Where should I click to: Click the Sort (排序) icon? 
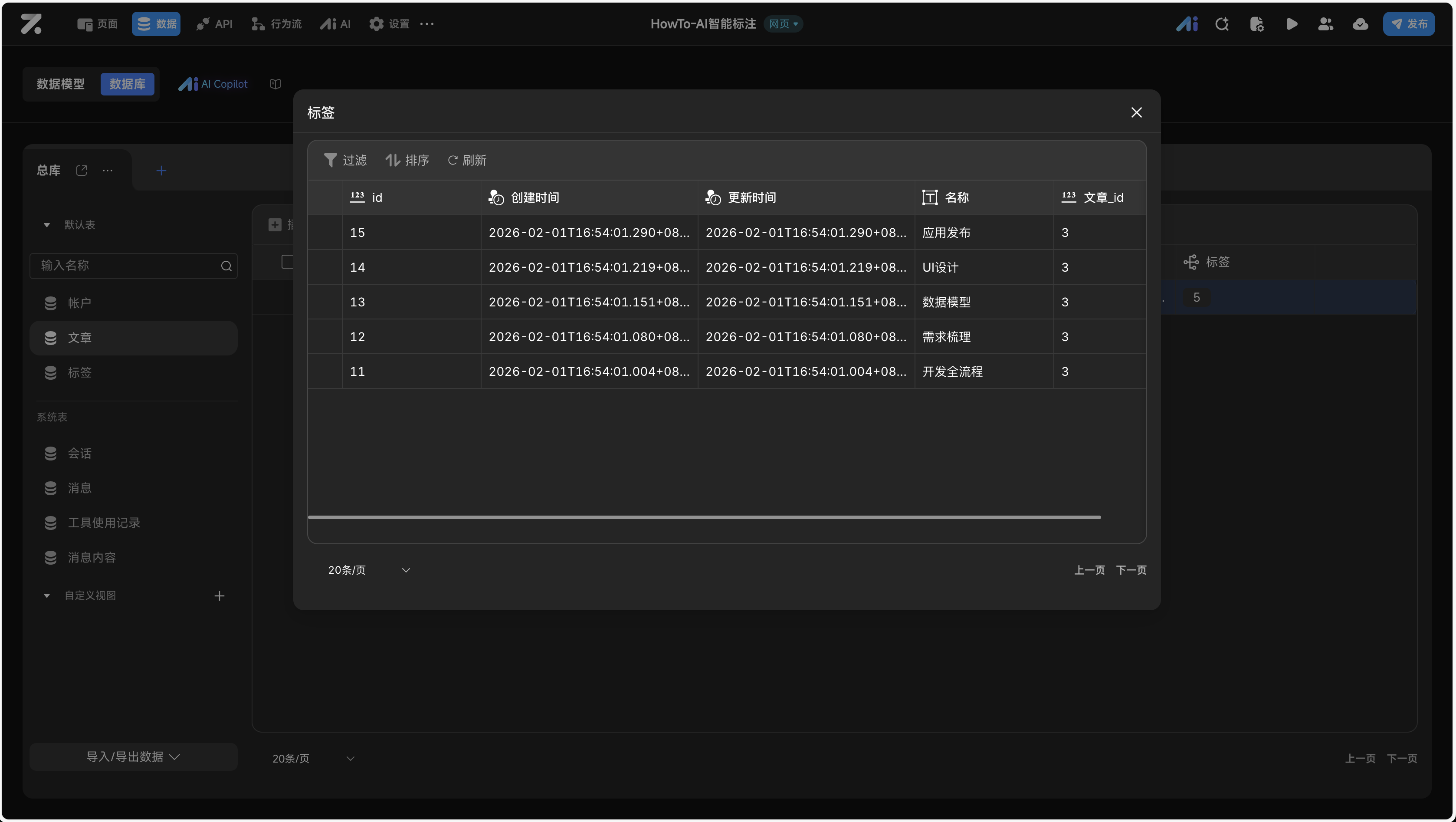pyautogui.click(x=392, y=160)
